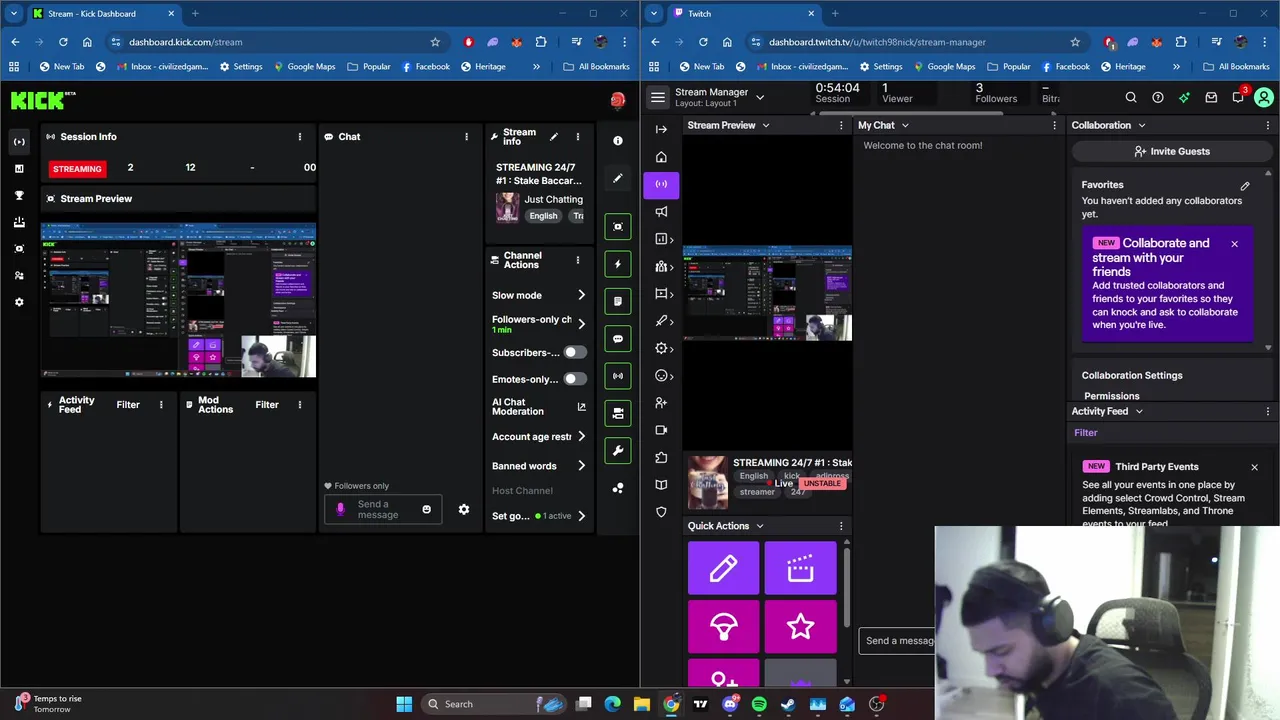This screenshot has height=720, width=1280.
Task: Open Twitch sidebar camera icon
Action: pos(661,430)
